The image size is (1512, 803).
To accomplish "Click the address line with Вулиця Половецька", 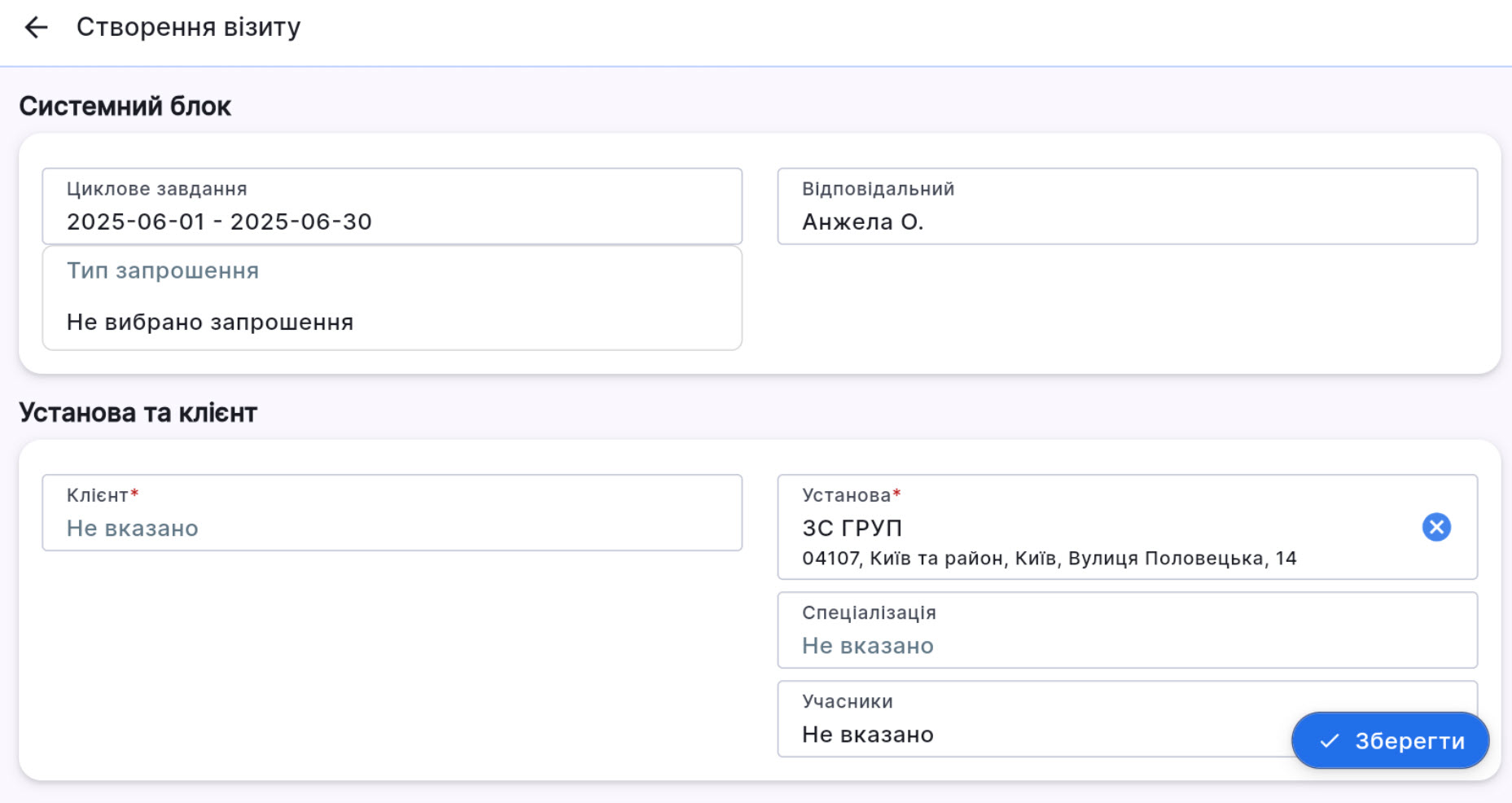I will [1049, 559].
